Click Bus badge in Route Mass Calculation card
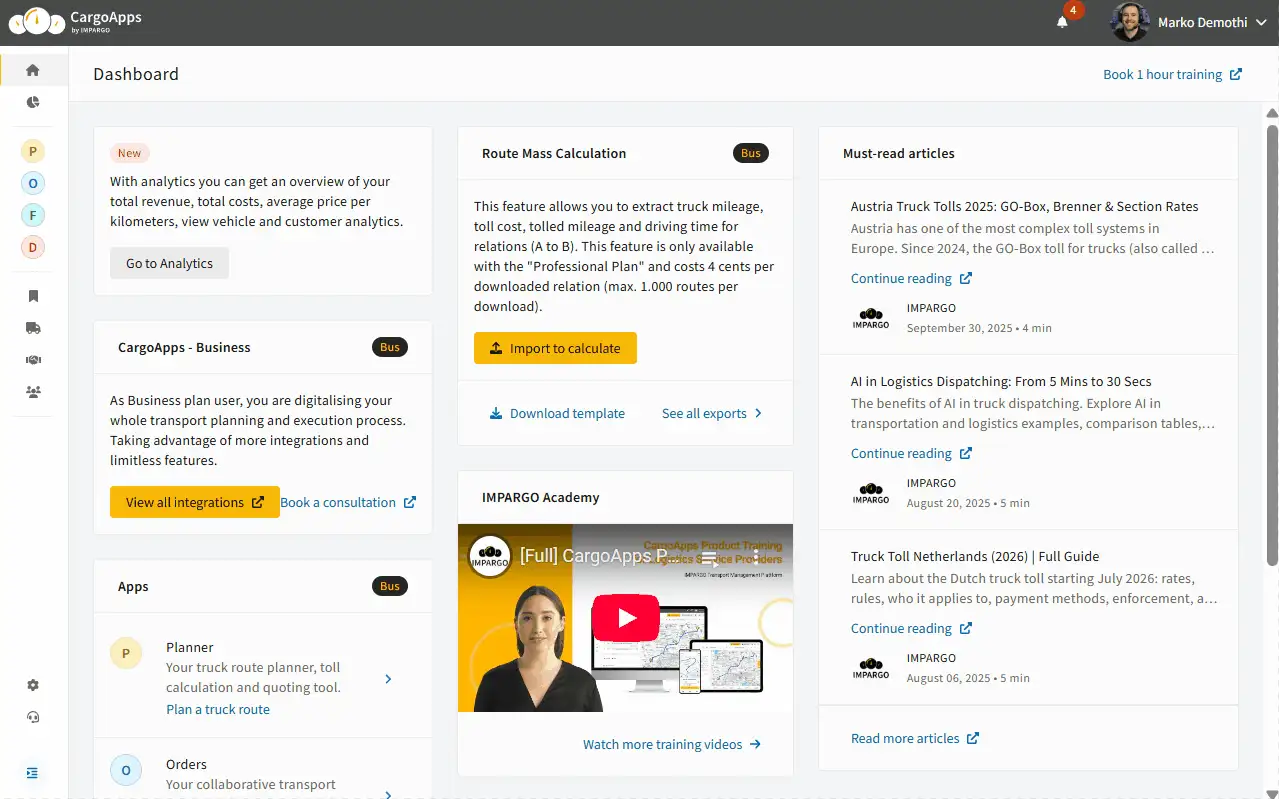The height and width of the screenshot is (799, 1279). click(x=751, y=153)
